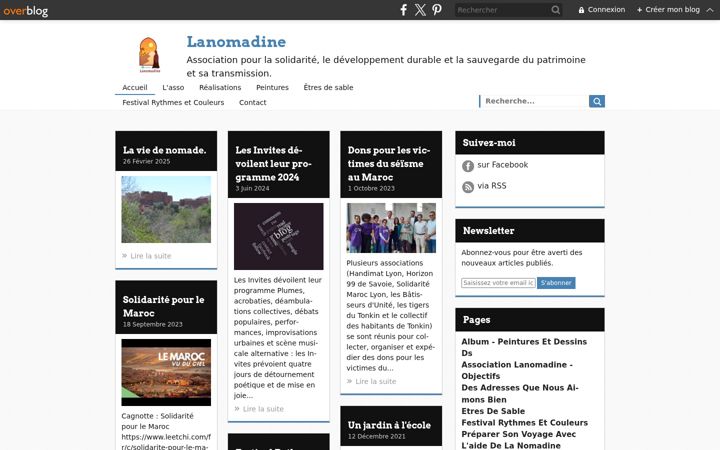This screenshot has width=720, height=450.
Task: Open the Réalisations menu item
Action: [x=220, y=87]
